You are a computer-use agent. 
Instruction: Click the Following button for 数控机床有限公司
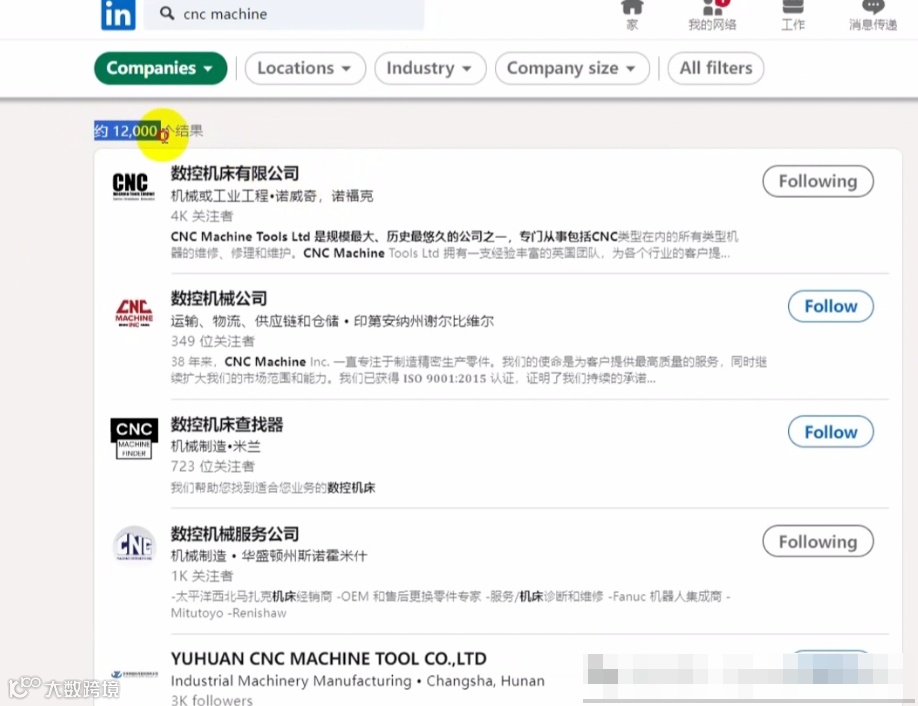click(x=818, y=181)
